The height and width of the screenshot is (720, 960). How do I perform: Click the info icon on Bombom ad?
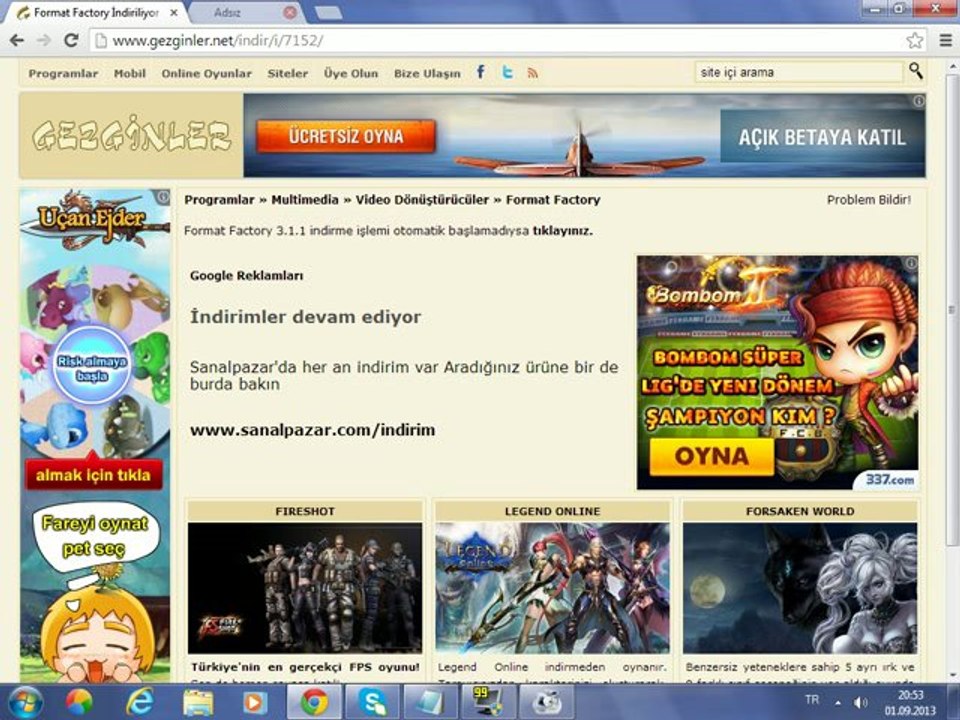[x=912, y=263]
